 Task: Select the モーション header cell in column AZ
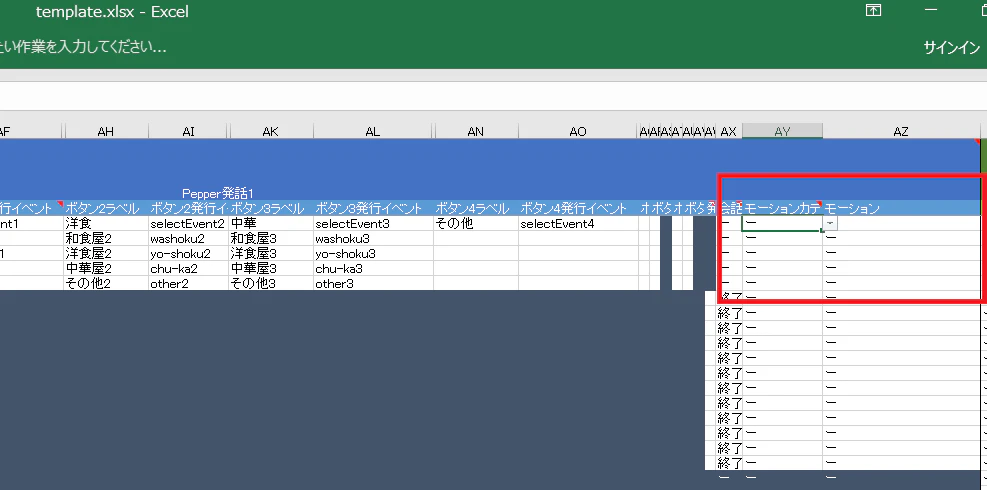[x=901, y=208]
